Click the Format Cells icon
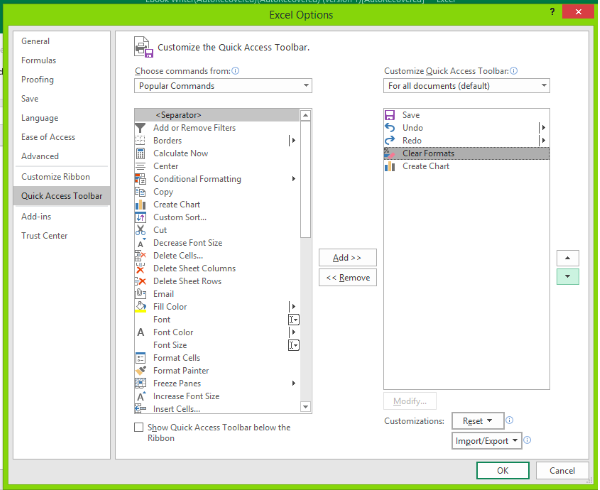Screen dimensions: 600x490 pyautogui.click(x=140, y=358)
